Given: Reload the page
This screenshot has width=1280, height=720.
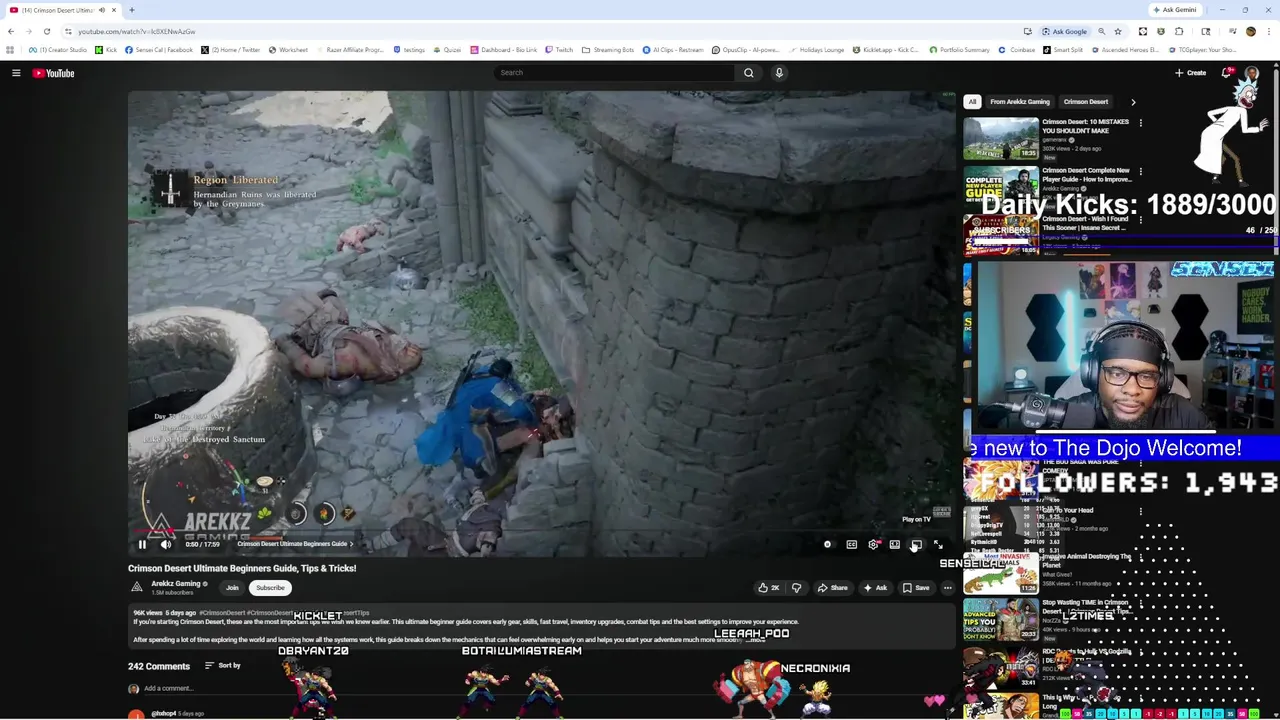Looking at the screenshot, I should (x=46, y=31).
